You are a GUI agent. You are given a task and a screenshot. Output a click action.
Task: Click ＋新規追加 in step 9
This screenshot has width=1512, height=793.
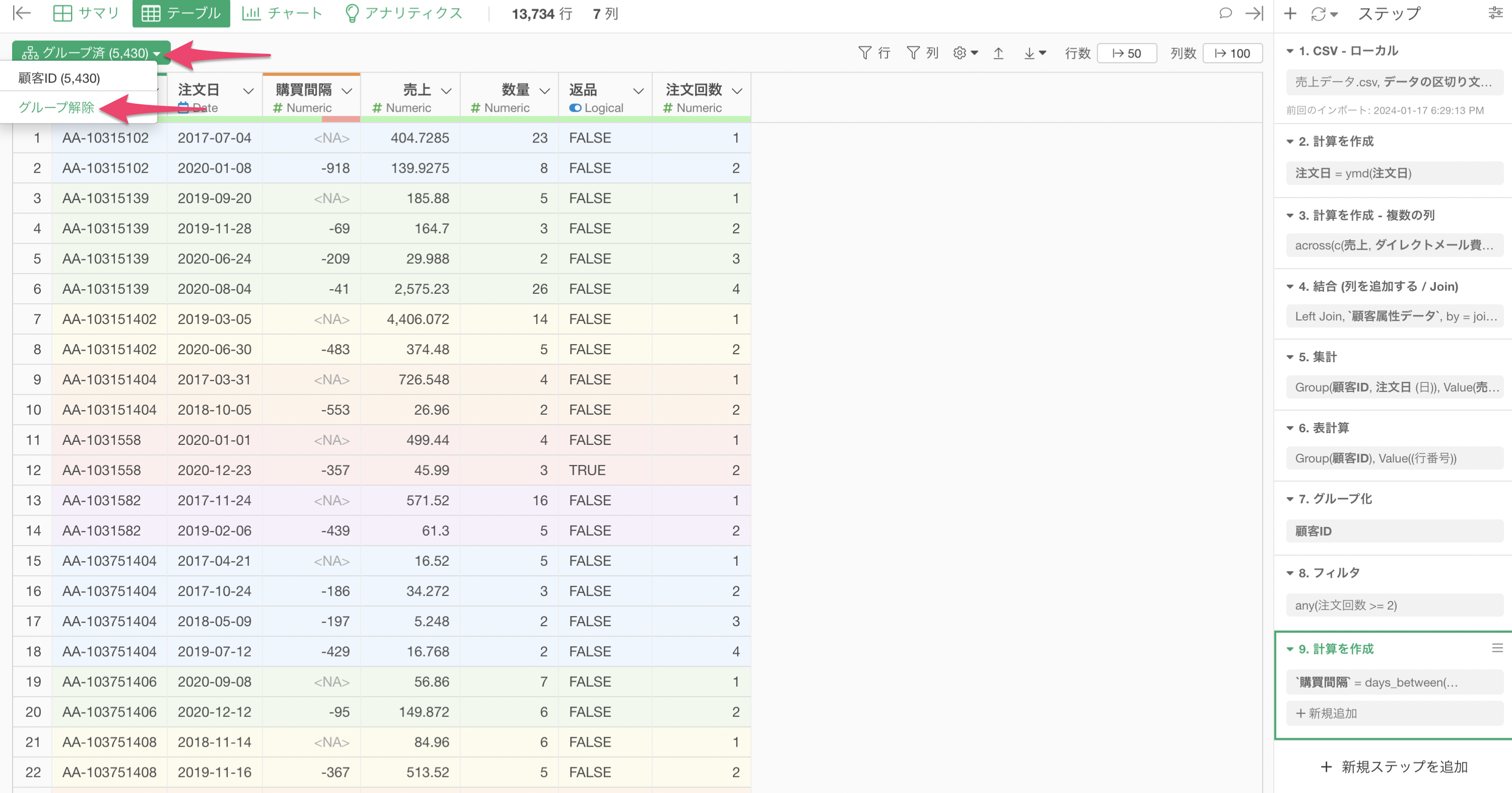1395,713
